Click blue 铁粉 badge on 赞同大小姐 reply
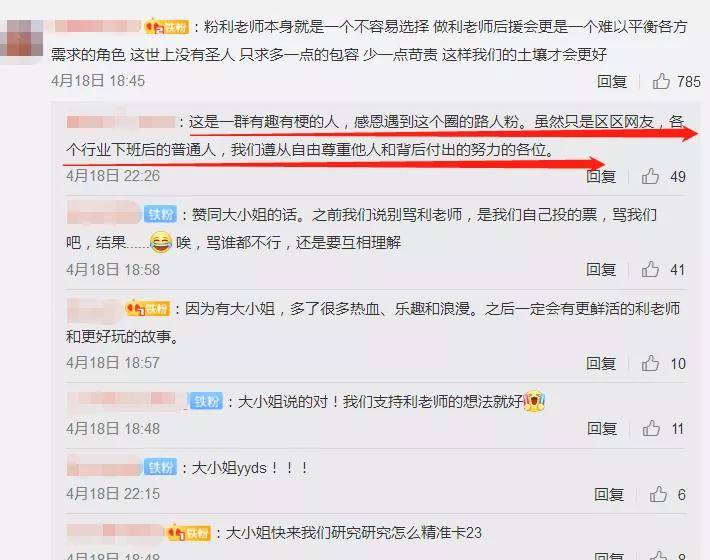Screen dimensions: 710x560 [160, 214]
